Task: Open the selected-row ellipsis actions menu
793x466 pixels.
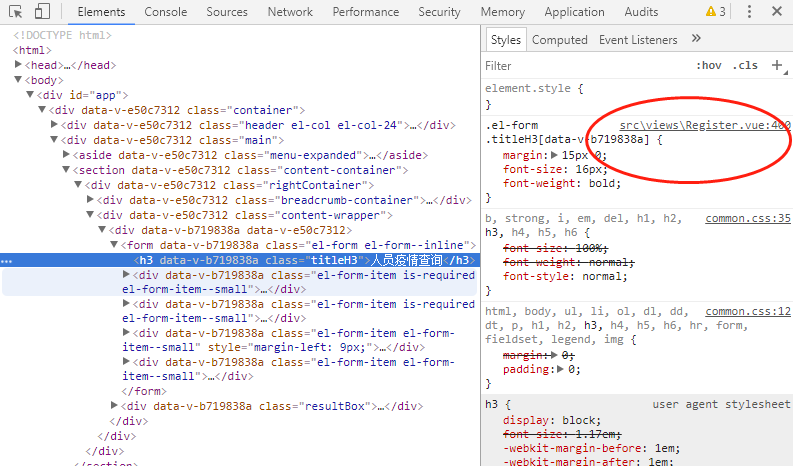Action: (7, 261)
